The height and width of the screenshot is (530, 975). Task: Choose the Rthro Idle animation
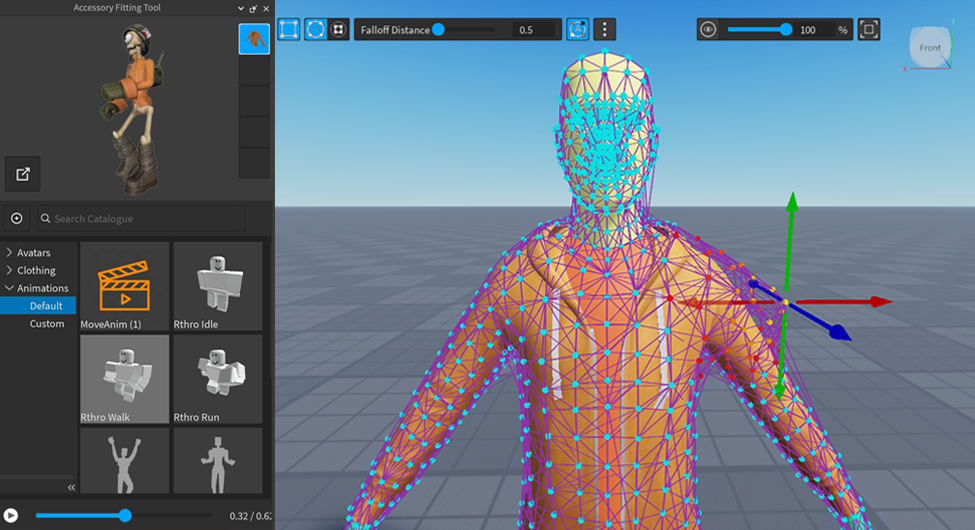[x=218, y=287]
